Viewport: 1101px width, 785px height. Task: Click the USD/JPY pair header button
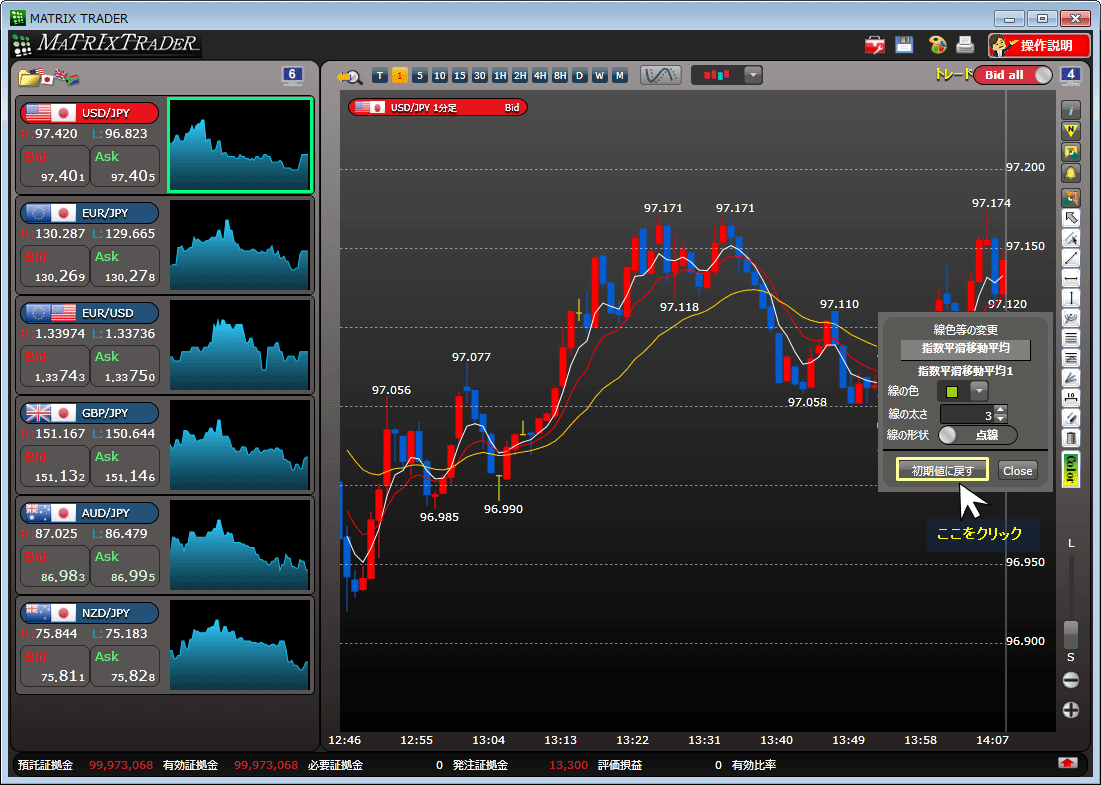point(90,113)
